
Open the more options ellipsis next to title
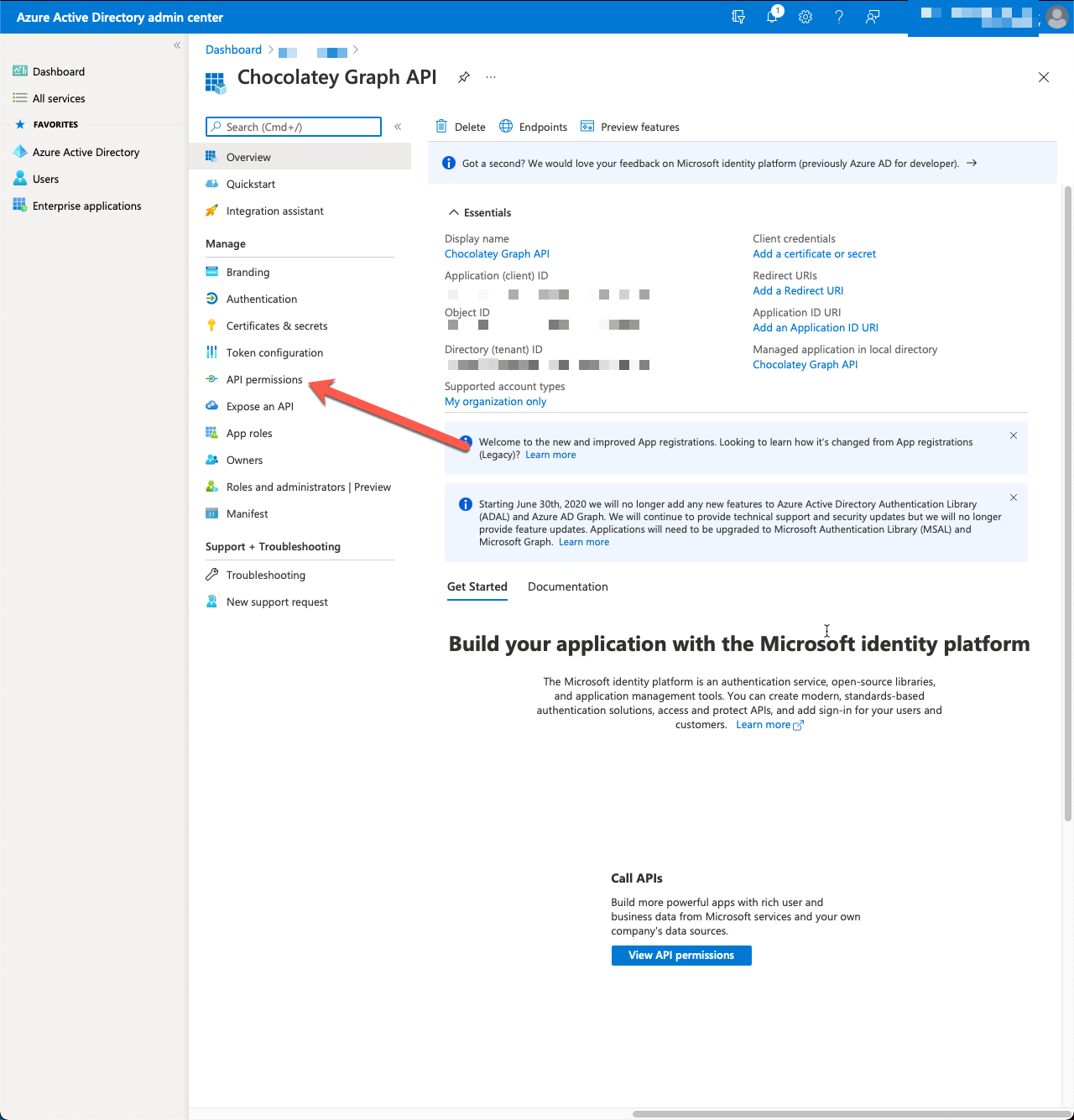click(491, 77)
